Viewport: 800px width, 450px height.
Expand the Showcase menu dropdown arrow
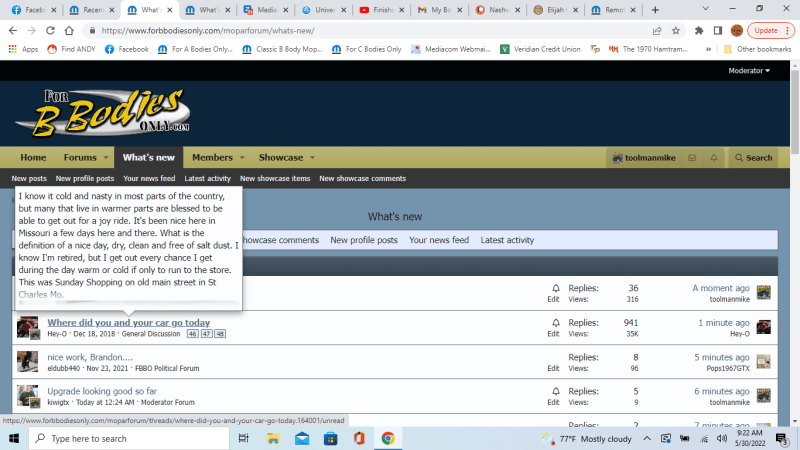pos(312,158)
